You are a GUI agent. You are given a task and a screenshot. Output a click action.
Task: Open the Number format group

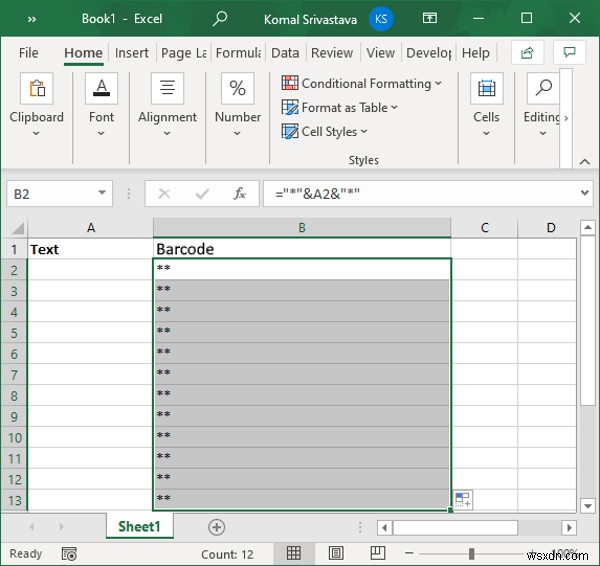pyautogui.click(x=237, y=90)
